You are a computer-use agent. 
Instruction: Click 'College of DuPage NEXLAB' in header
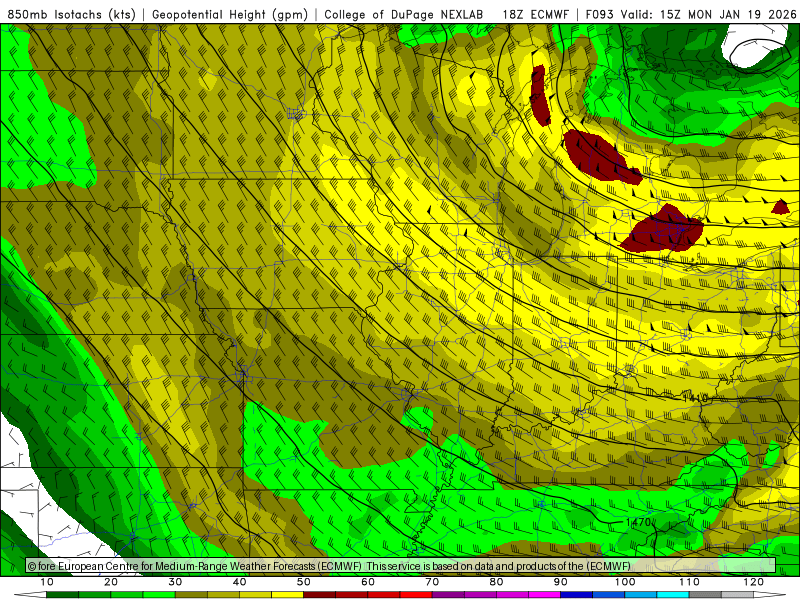(404, 15)
